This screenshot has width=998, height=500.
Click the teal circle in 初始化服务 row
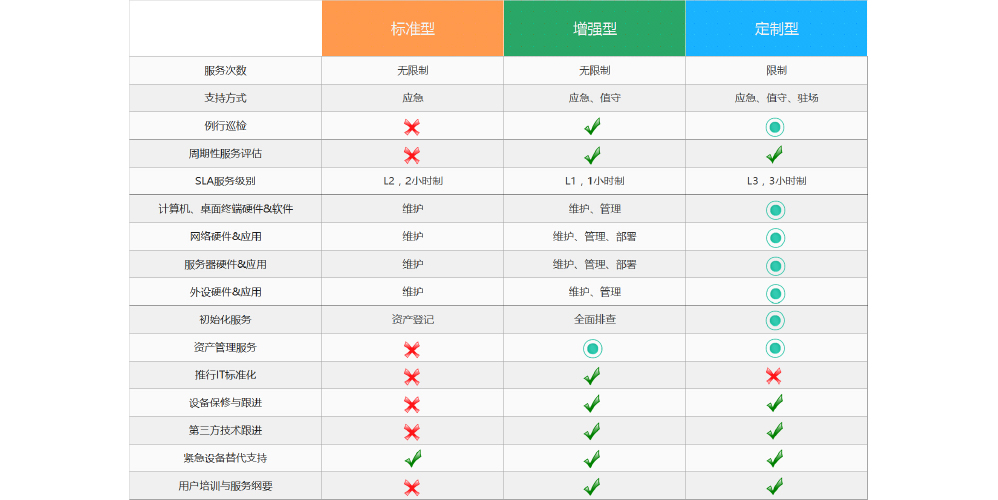tap(775, 321)
